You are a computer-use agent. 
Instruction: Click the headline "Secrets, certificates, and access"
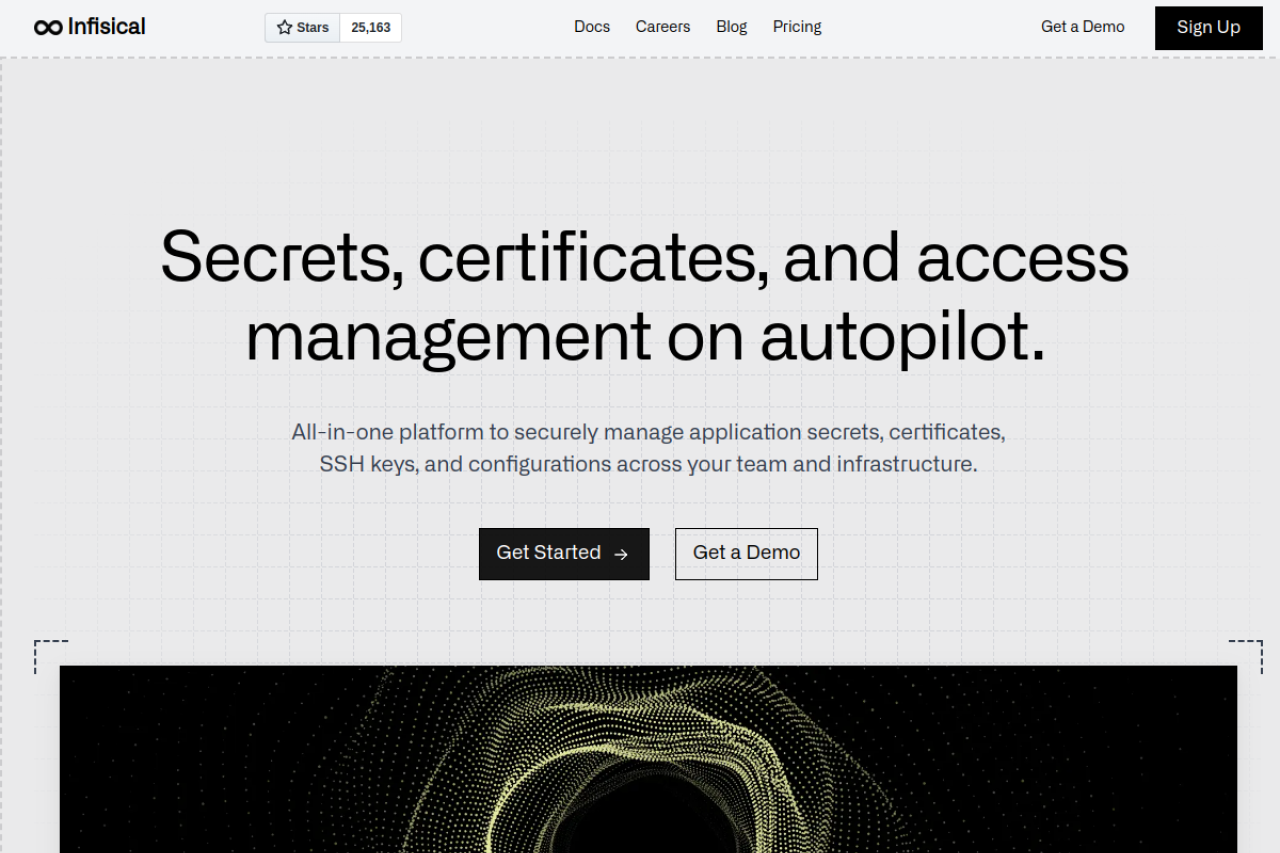pos(645,256)
